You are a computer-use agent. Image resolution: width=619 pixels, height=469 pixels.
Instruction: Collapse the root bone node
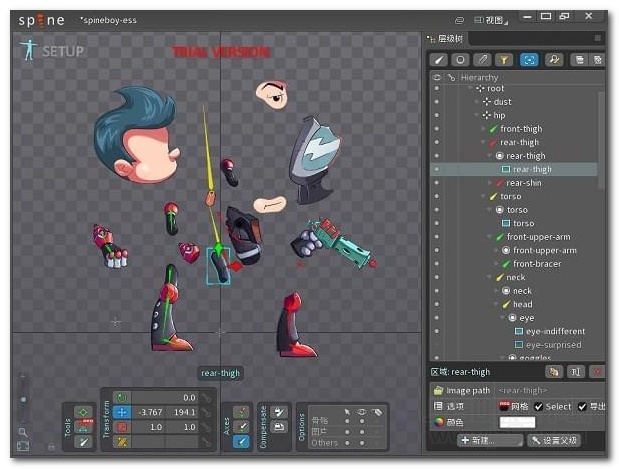(470, 88)
